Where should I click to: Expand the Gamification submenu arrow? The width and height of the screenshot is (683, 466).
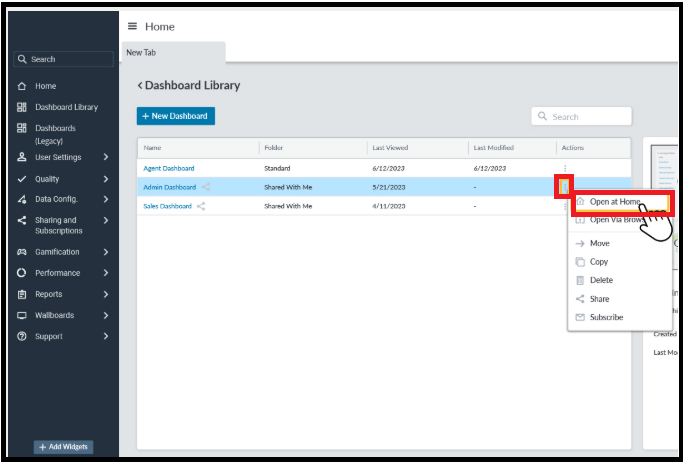pyautogui.click(x=106, y=252)
